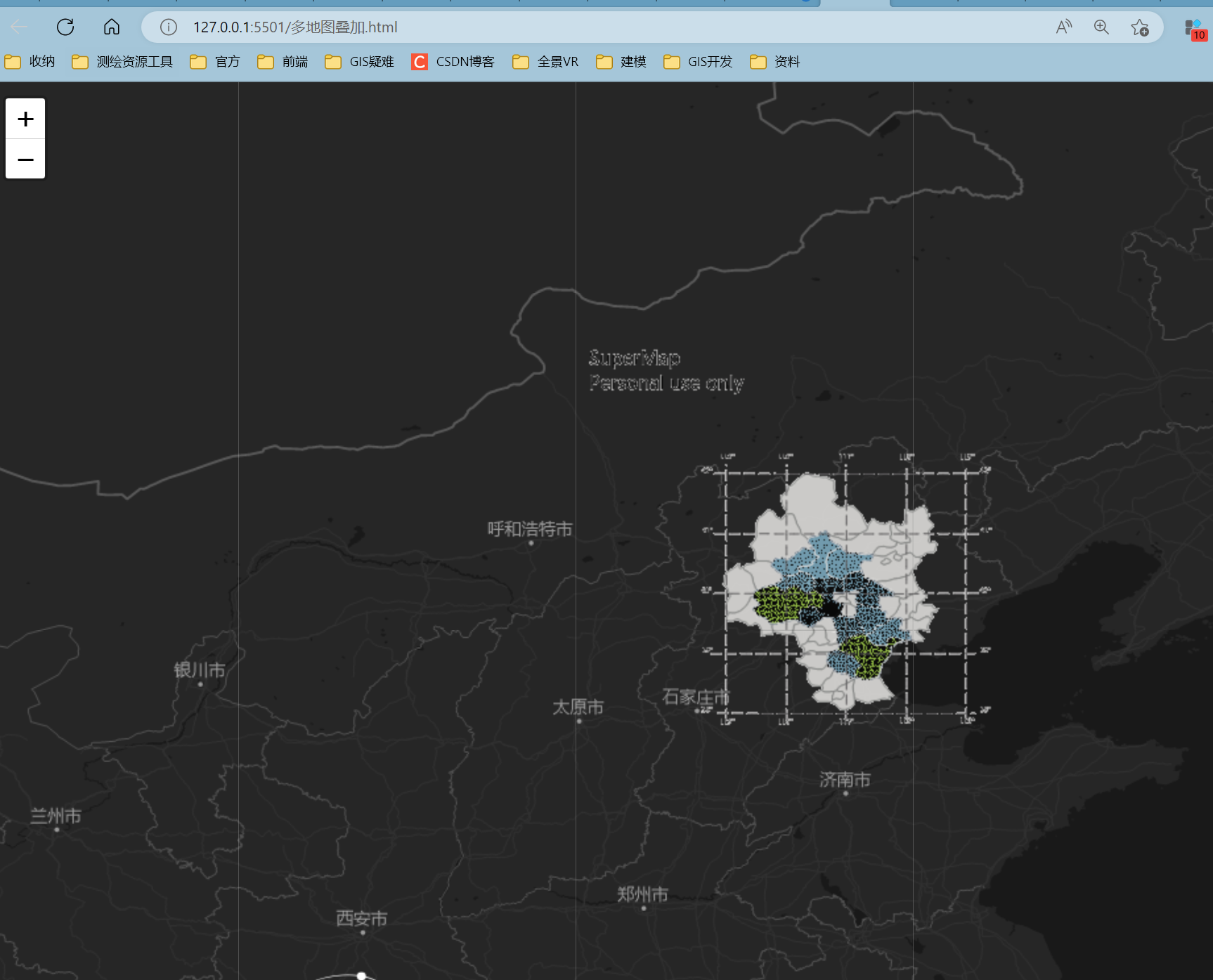Activate the Read Aloud icon
The width and height of the screenshot is (1213, 980).
click(1064, 27)
